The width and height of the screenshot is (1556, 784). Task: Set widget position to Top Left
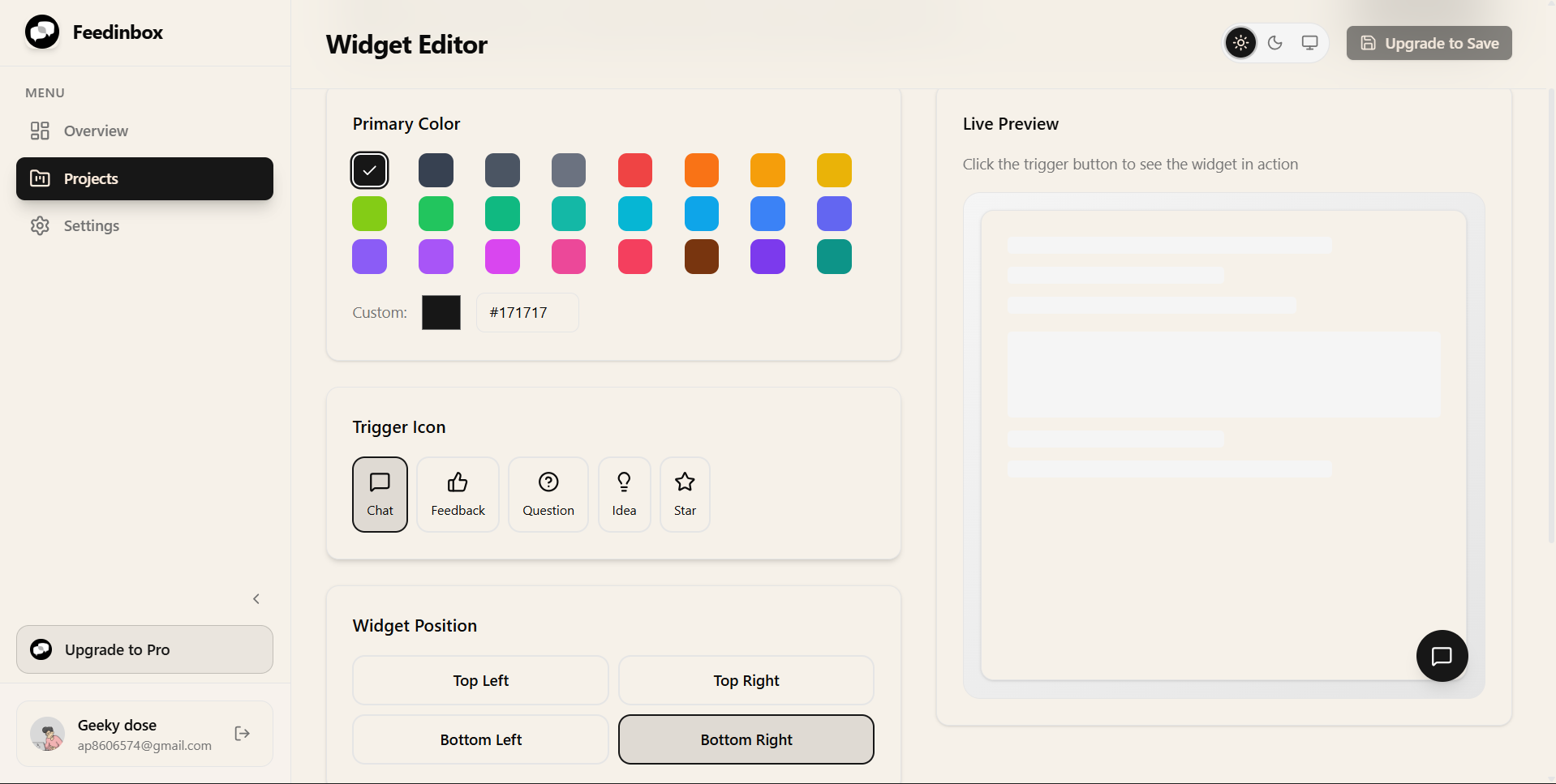[x=480, y=680]
